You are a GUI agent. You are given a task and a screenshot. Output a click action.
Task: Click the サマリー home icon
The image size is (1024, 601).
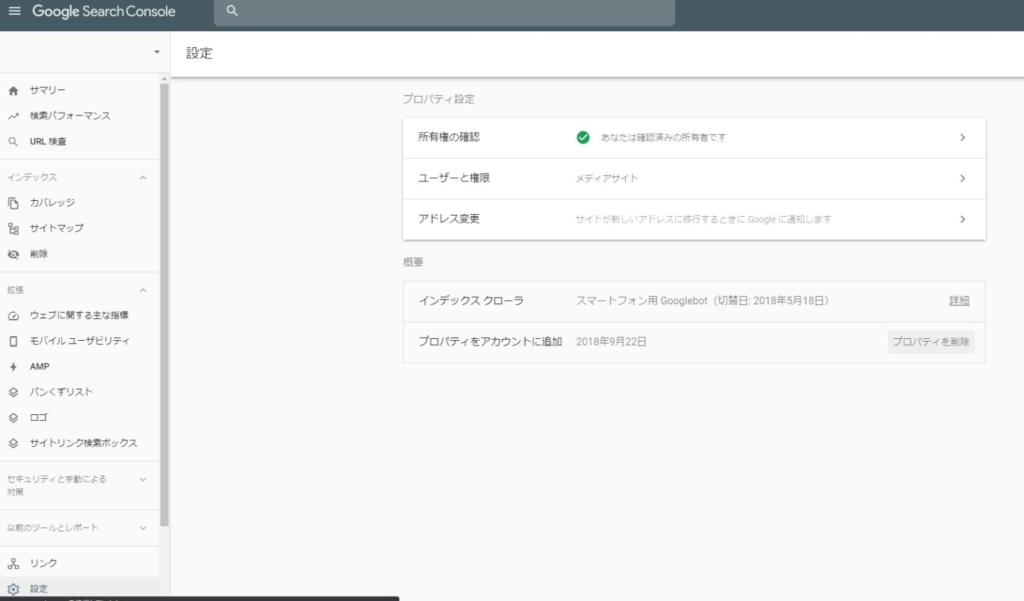(x=13, y=91)
